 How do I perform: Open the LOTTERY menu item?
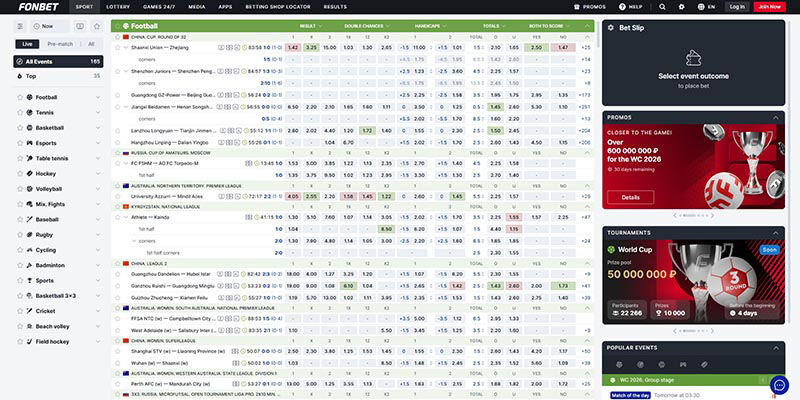(x=118, y=7)
